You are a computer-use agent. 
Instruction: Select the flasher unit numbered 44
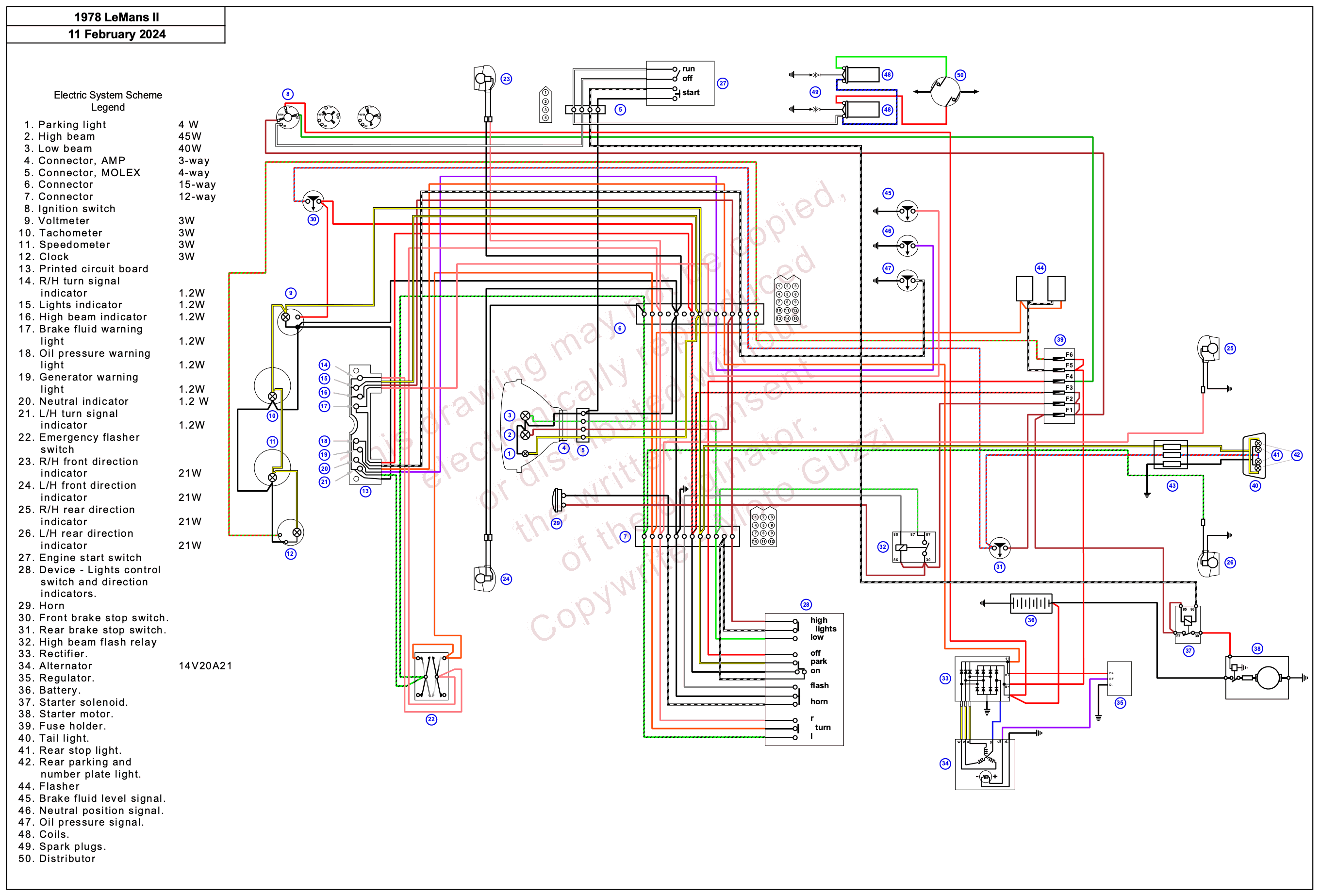pyautogui.click(x=1040, y=289)
